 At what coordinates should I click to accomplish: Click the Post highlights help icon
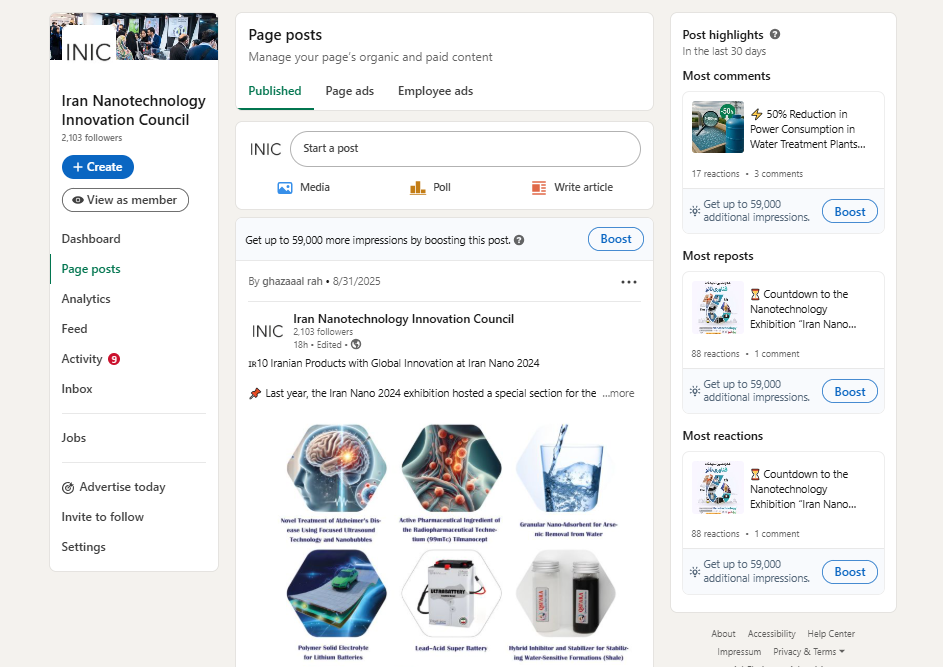pos(775,35)
